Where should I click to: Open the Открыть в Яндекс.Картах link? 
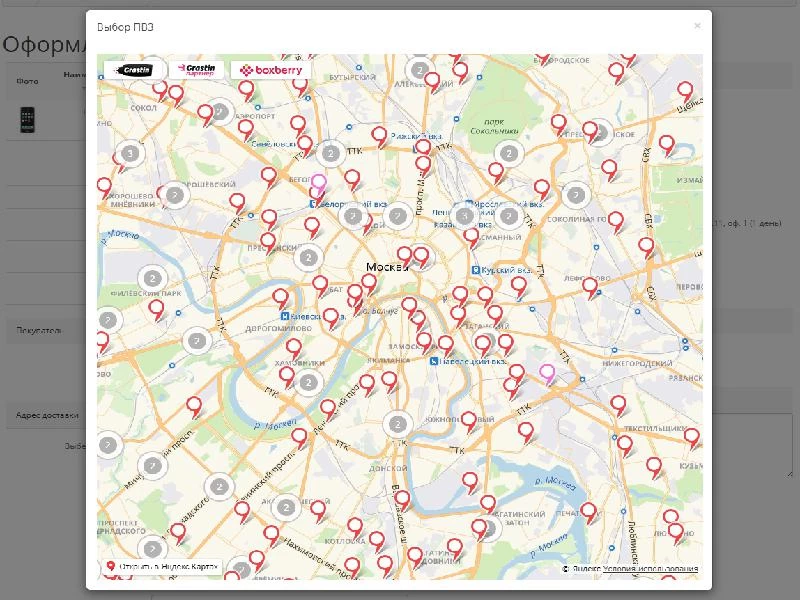click(x=162, y=566)
